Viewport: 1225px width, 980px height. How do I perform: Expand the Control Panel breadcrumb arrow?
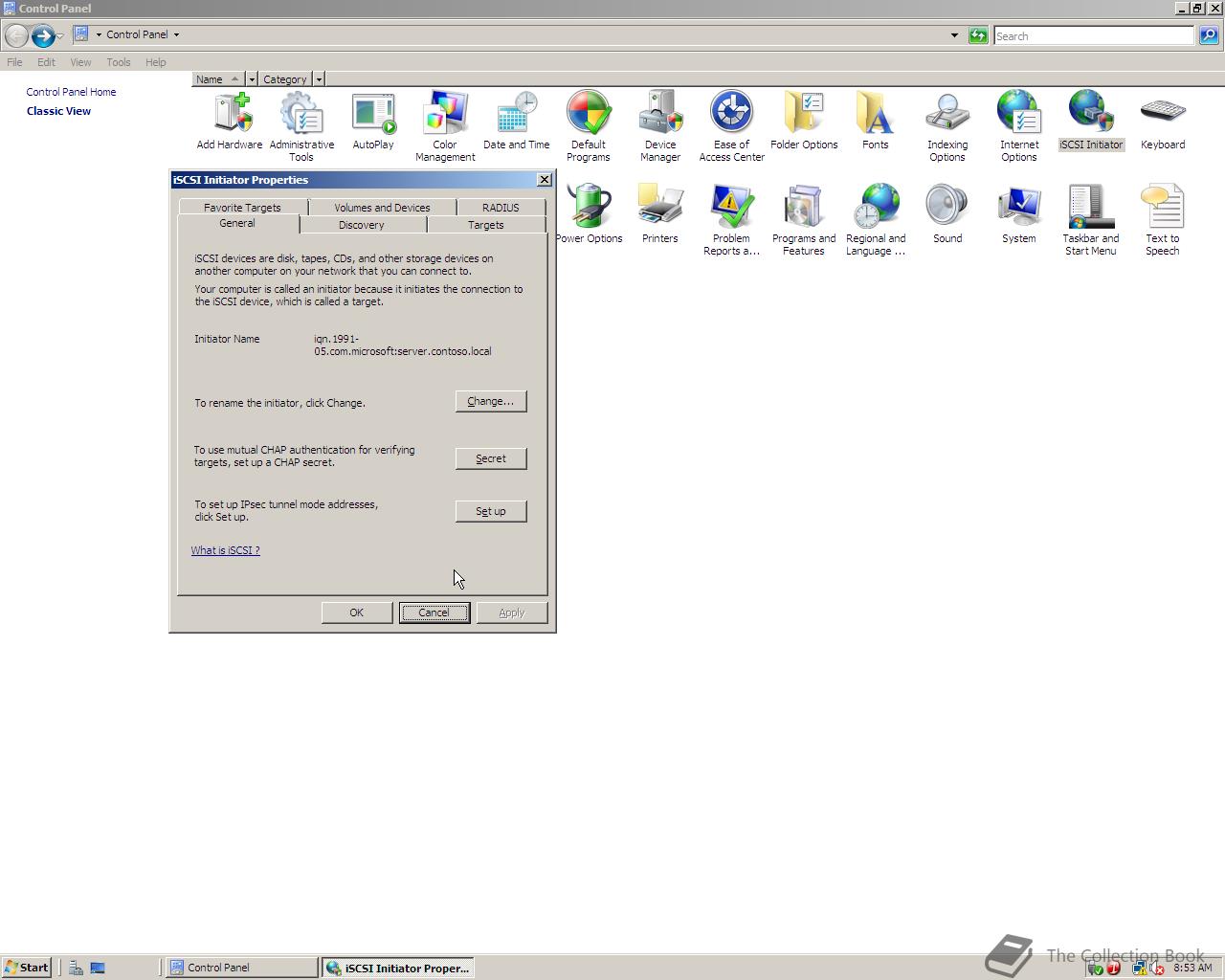pyautogui.click(x=176, y=34)
